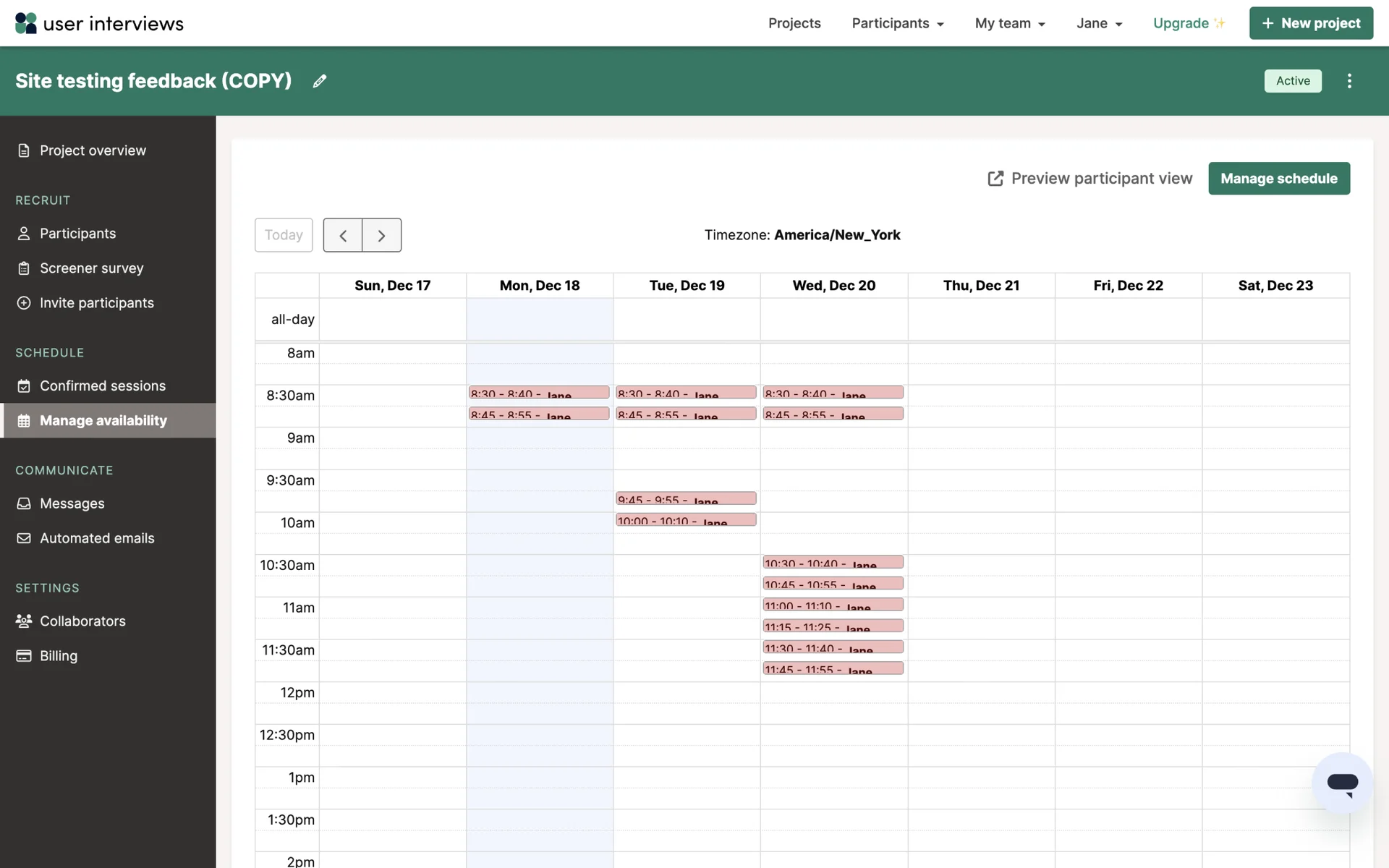Click the Confirmed sessions calendar icon

(x=24, y=386)
